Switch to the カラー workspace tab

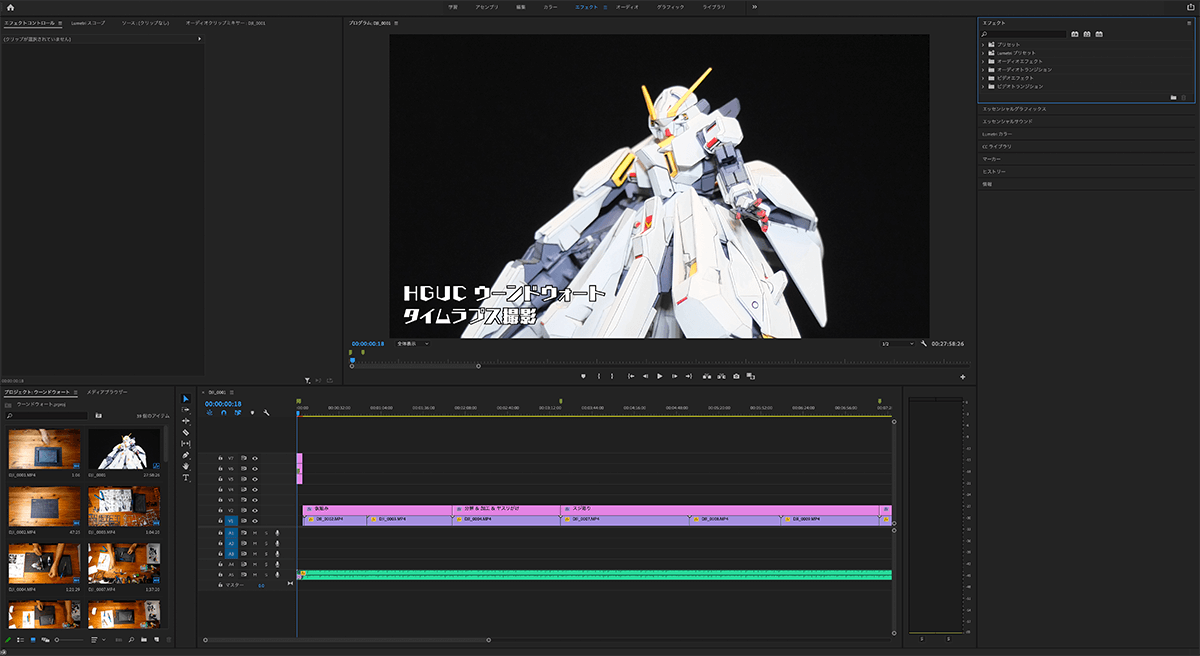point(551,7)
